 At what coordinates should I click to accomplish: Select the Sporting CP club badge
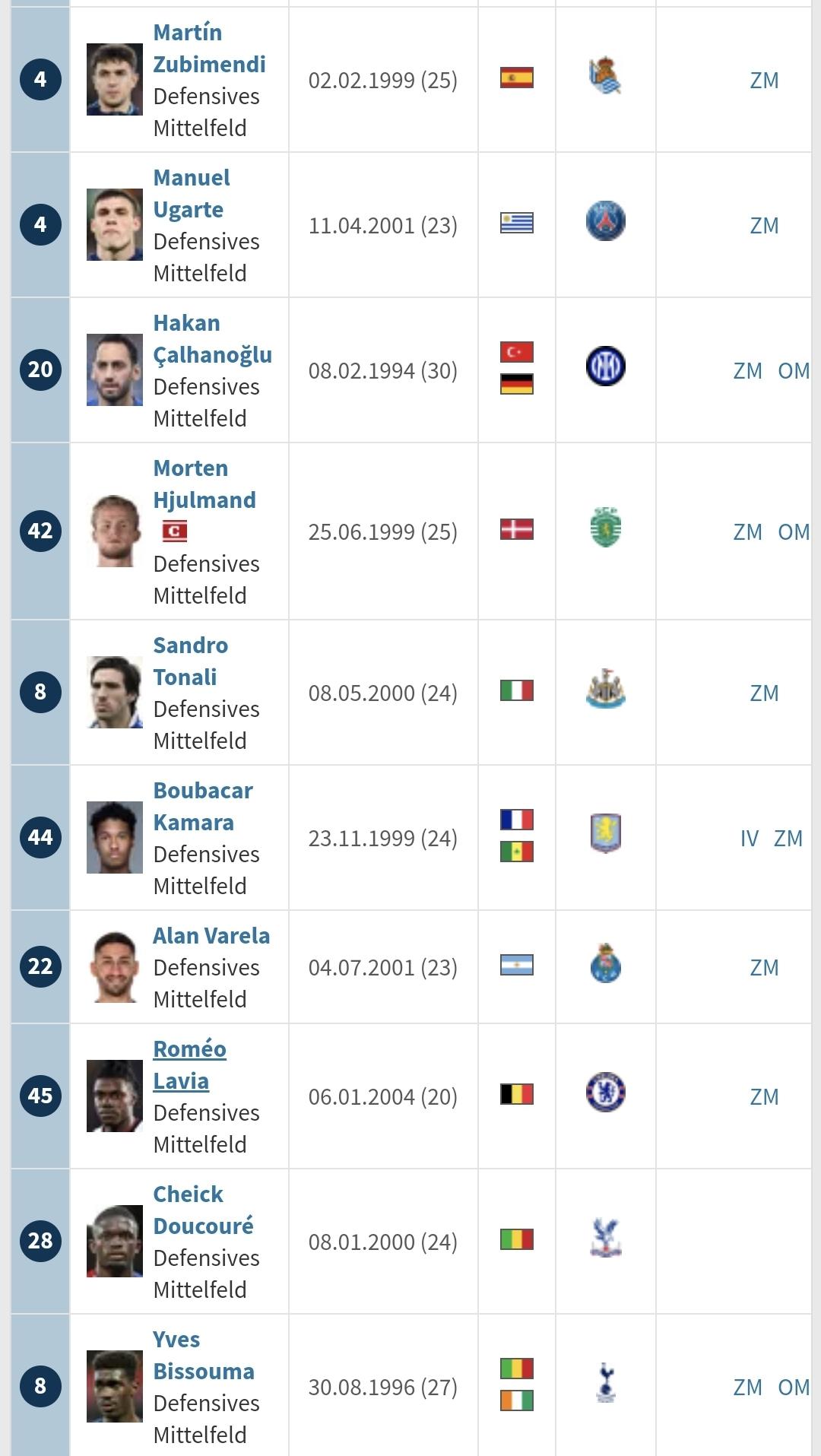605,528
